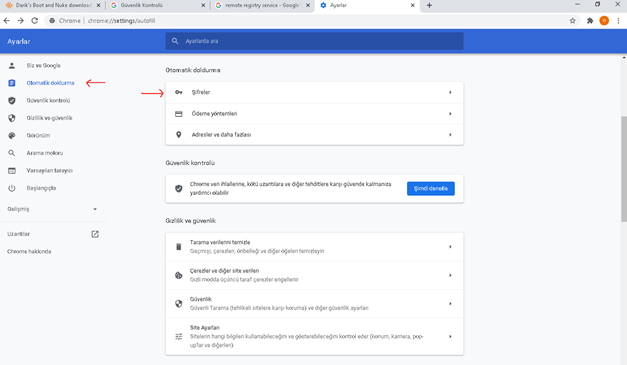Open Güvenlik row chevron arrow
This screenshot has width=627, height=365.
(450, 304)
